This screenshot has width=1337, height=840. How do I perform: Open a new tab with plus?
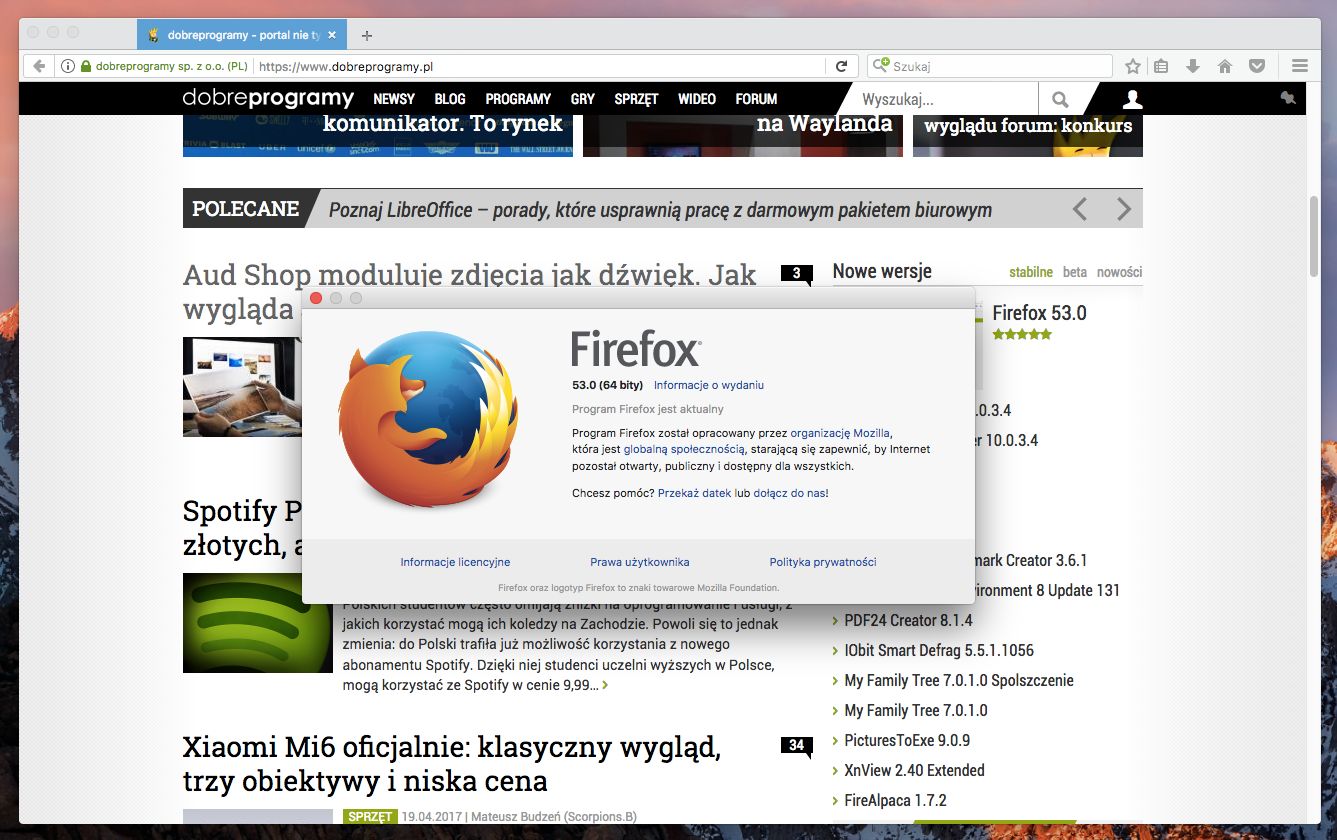(367, 35)
